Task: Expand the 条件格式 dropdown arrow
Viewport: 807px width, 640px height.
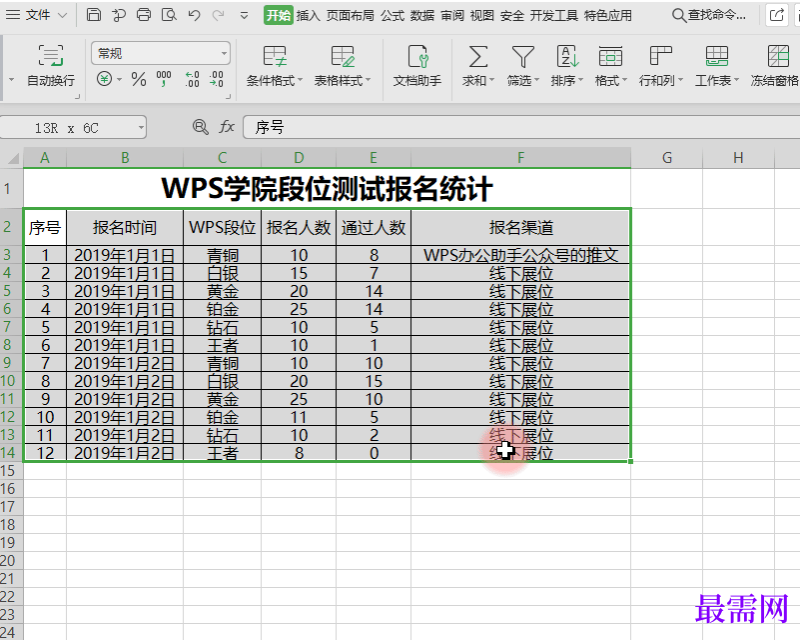Action: pyautogui.click(x=300, y=80)
